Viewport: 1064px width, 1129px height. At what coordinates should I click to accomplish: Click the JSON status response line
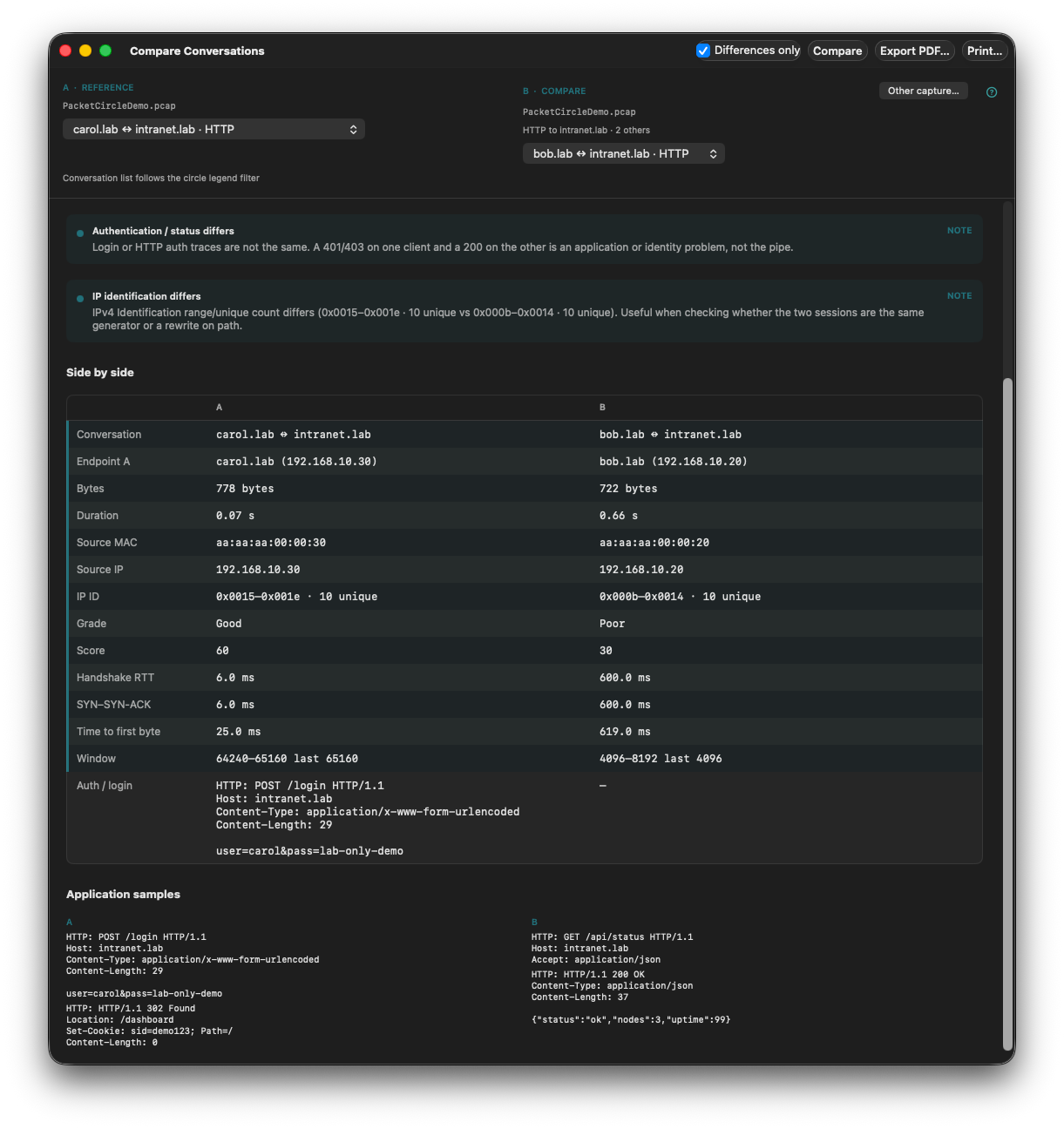coord(631,1019)
